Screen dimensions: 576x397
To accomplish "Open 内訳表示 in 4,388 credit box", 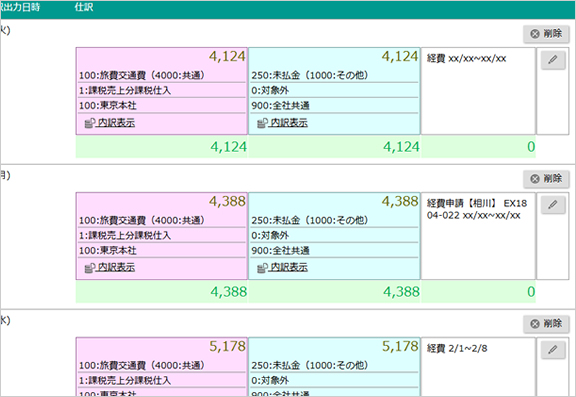I will point(282,268).
